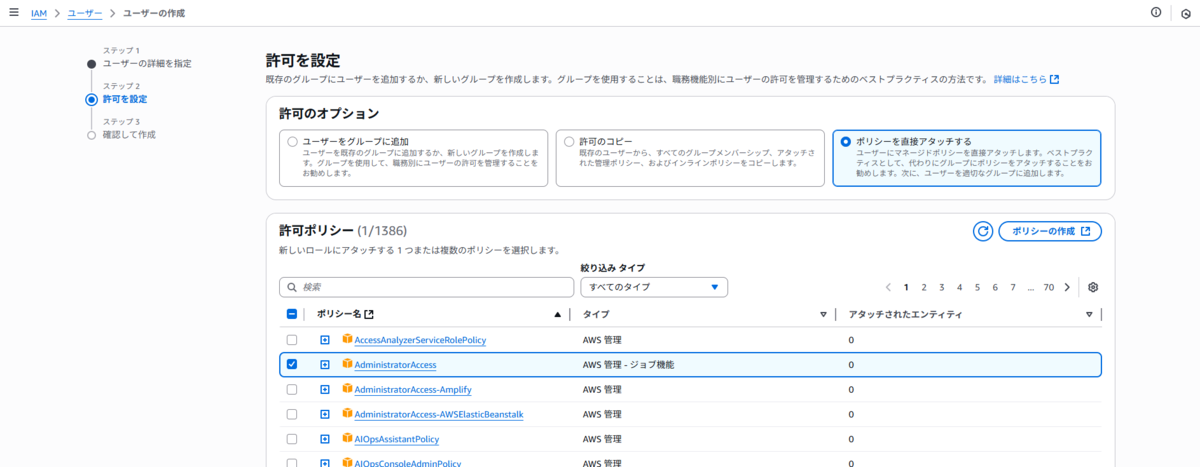This screenshot has width=1200, height=467.
Task: Click AWS 管理 - ジョブ機能 type cell
Action: [x=628, y=365]
